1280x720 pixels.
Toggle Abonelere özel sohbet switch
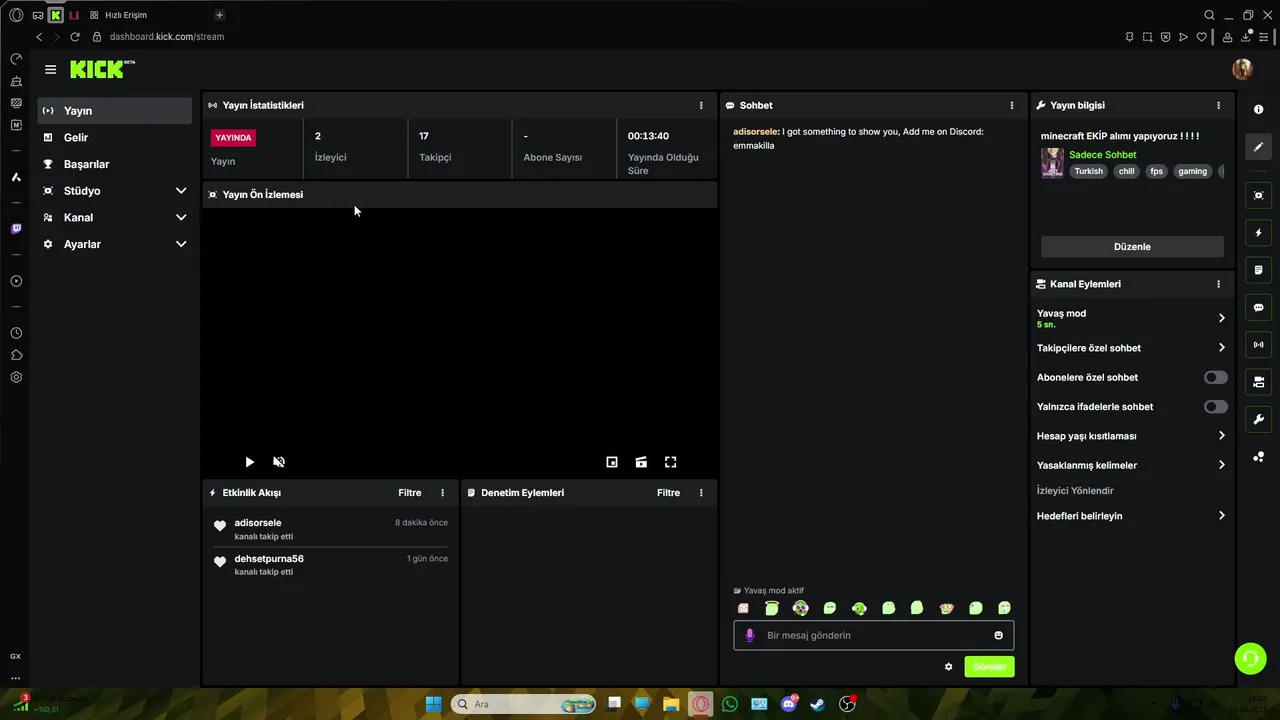point(1215,378)
